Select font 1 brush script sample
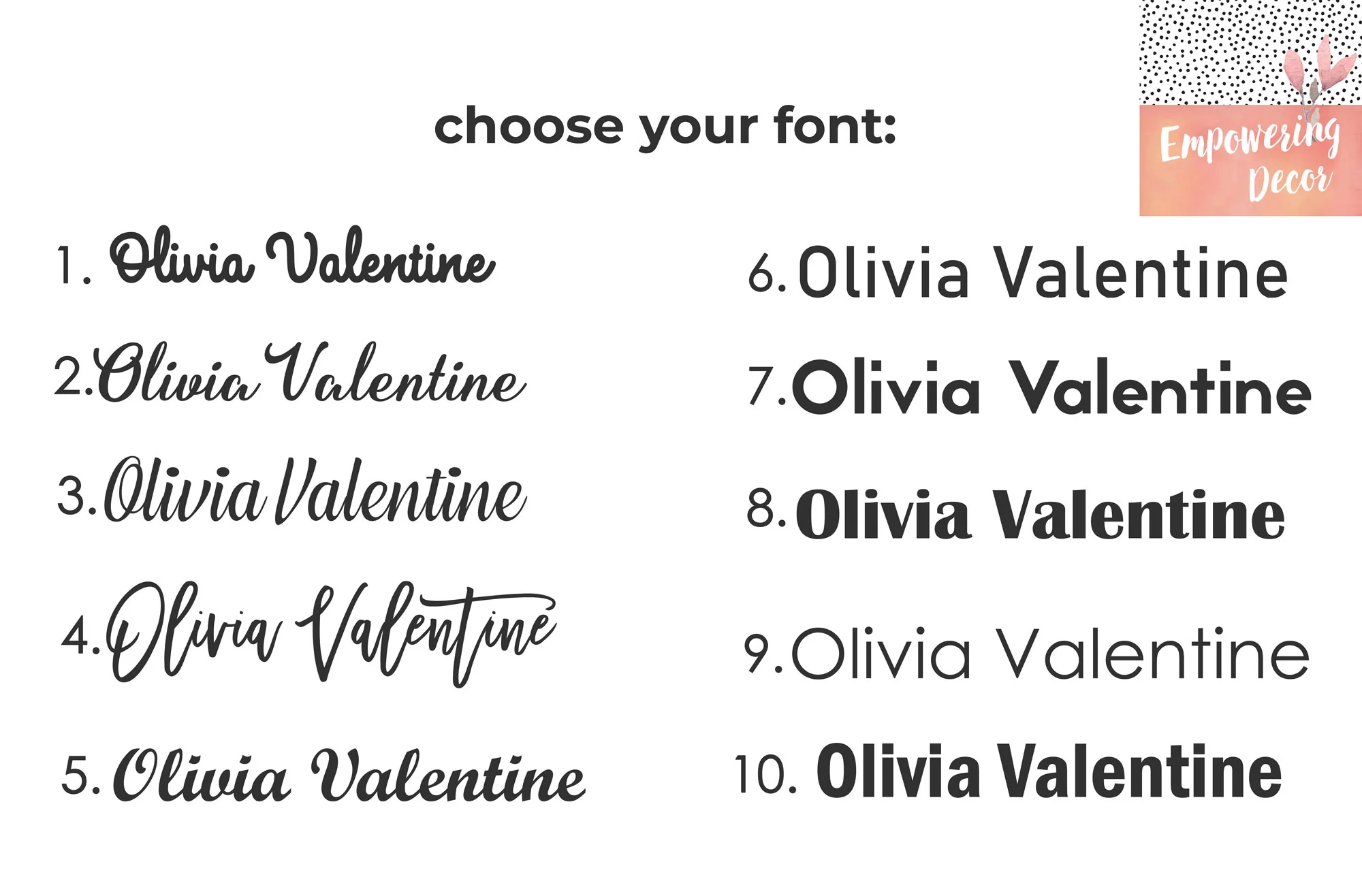 (302, 257)
